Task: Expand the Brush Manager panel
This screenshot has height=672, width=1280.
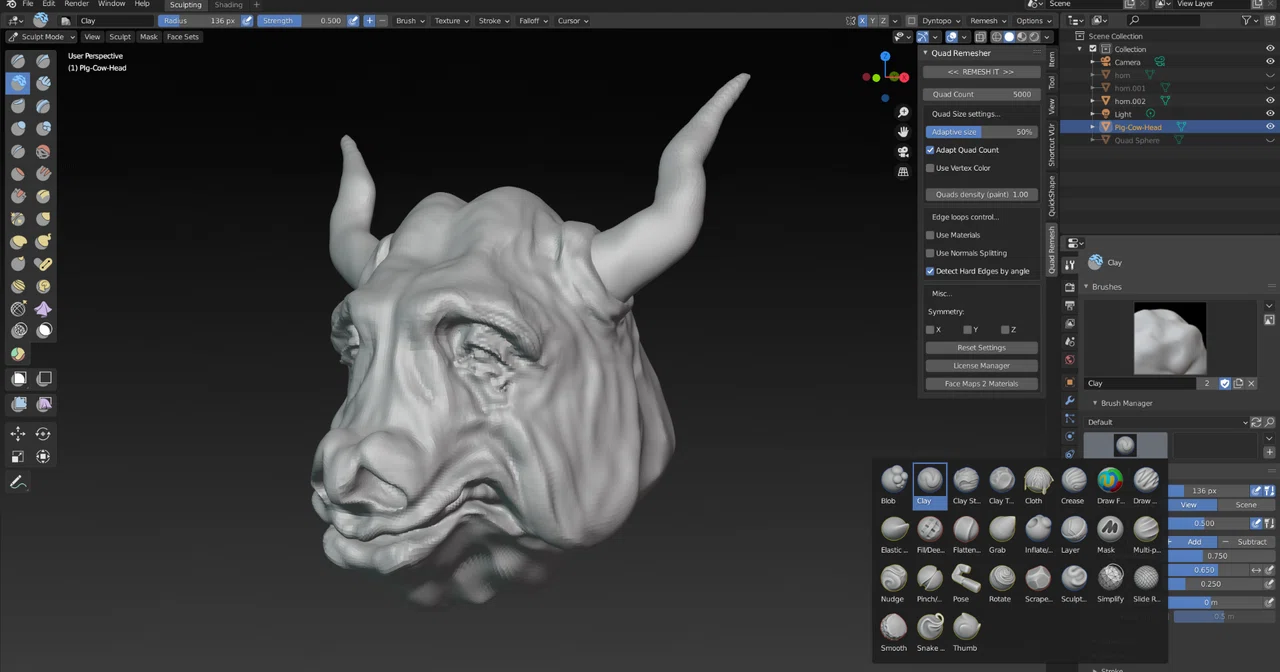Action: pyautogui.click(x=1126, y=403)
